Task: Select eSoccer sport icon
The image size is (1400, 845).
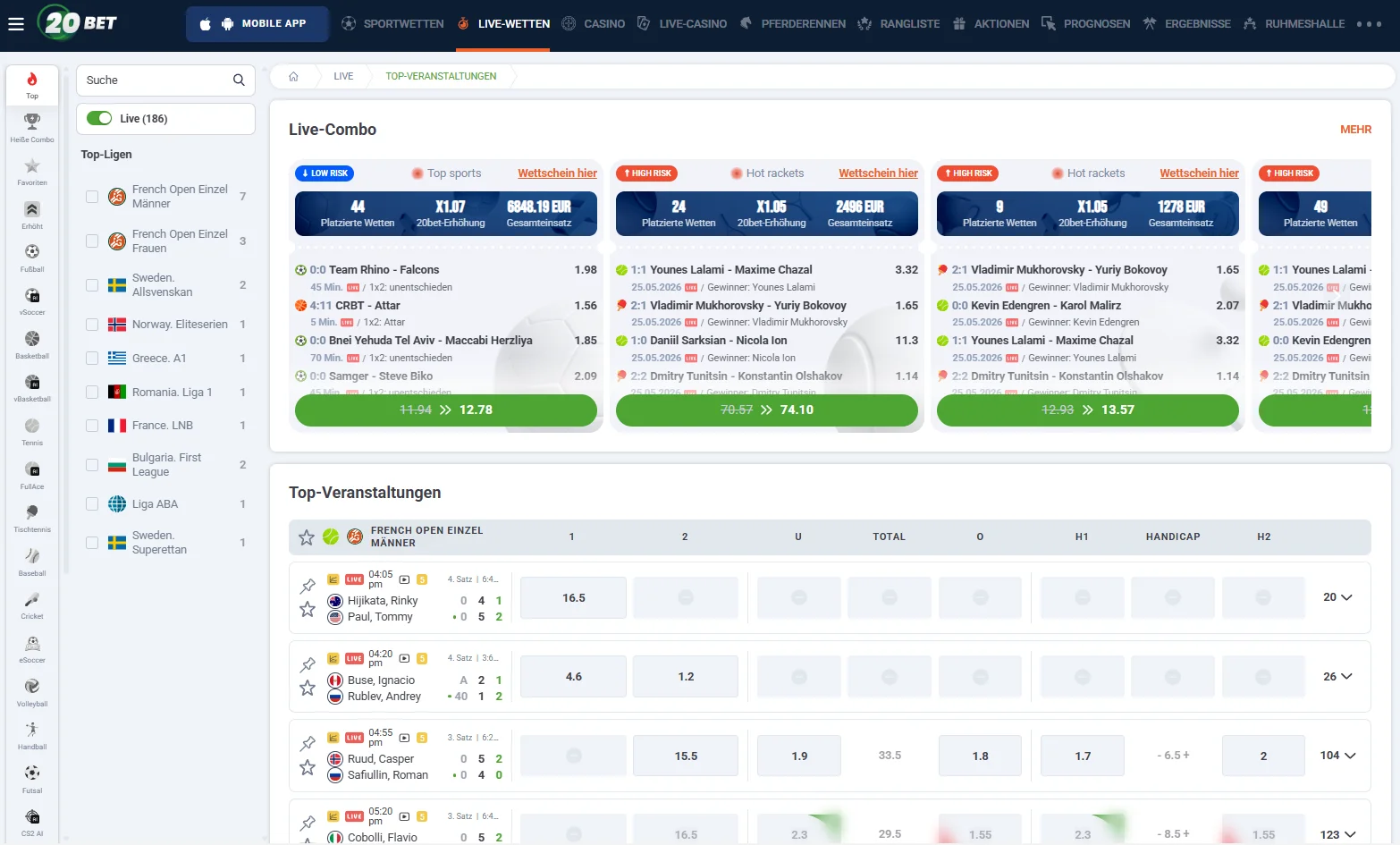Action: [32, 649]
